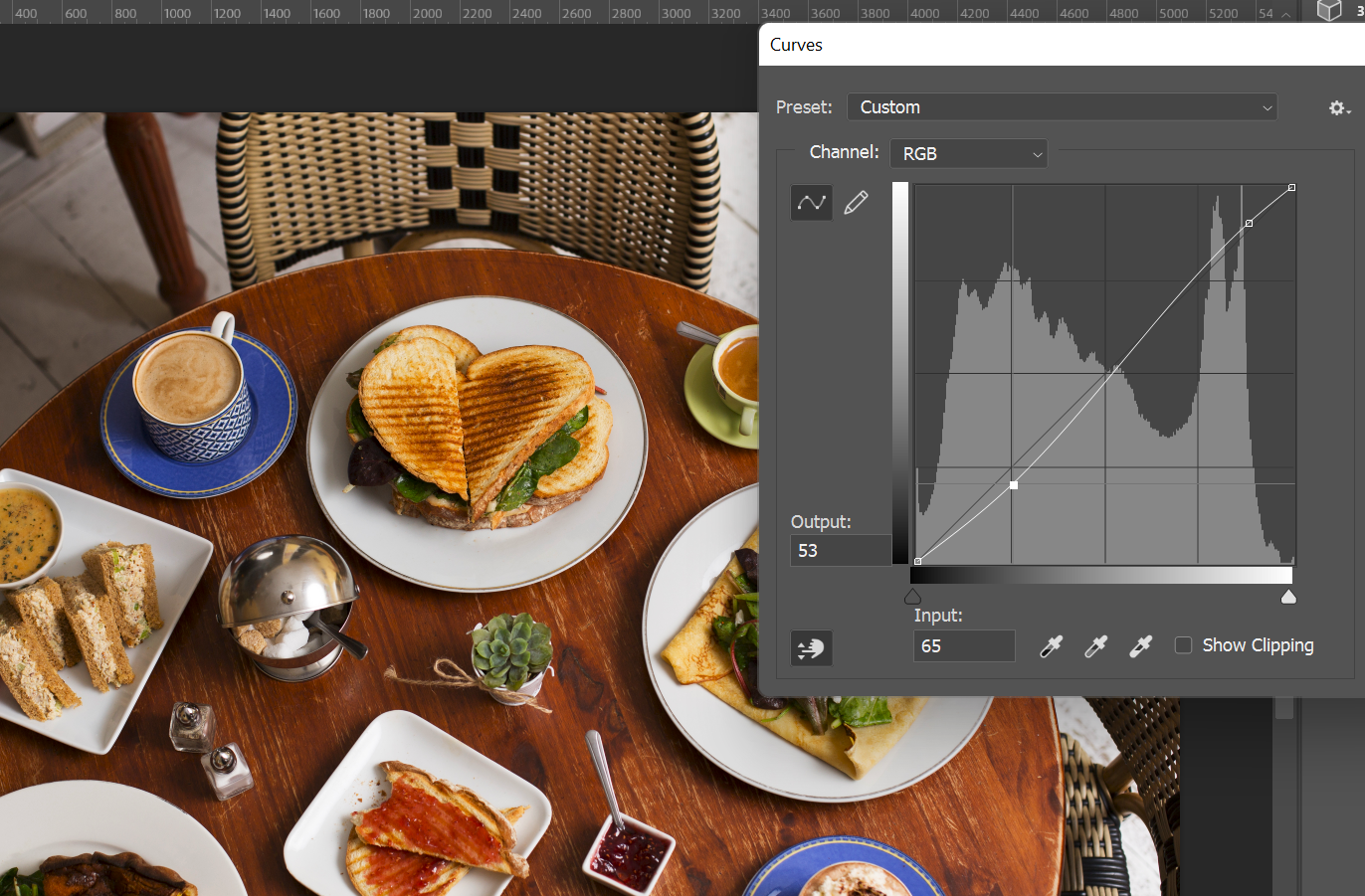Image resolution: width=1365 pixels, height=896 pixels.
Task: Click the white point input slider triangle
Action: click(1288, 597)
